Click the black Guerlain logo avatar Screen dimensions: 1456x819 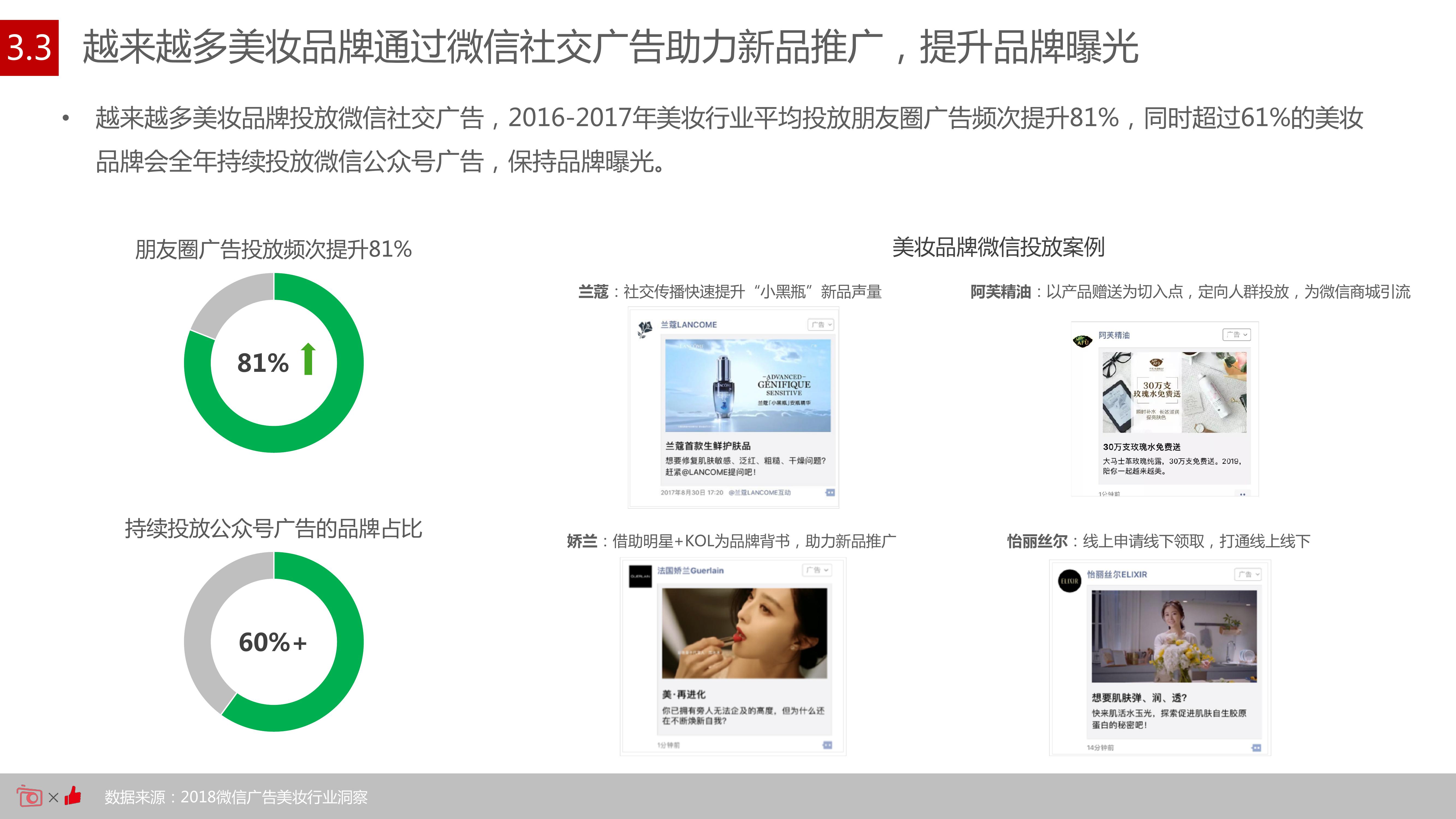640,576
